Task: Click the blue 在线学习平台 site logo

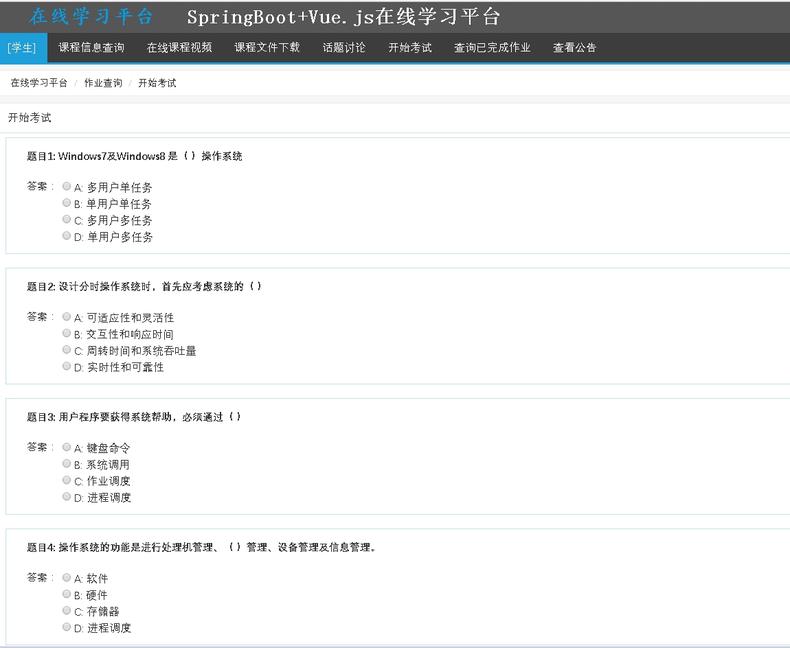Action: coord(91,16)
